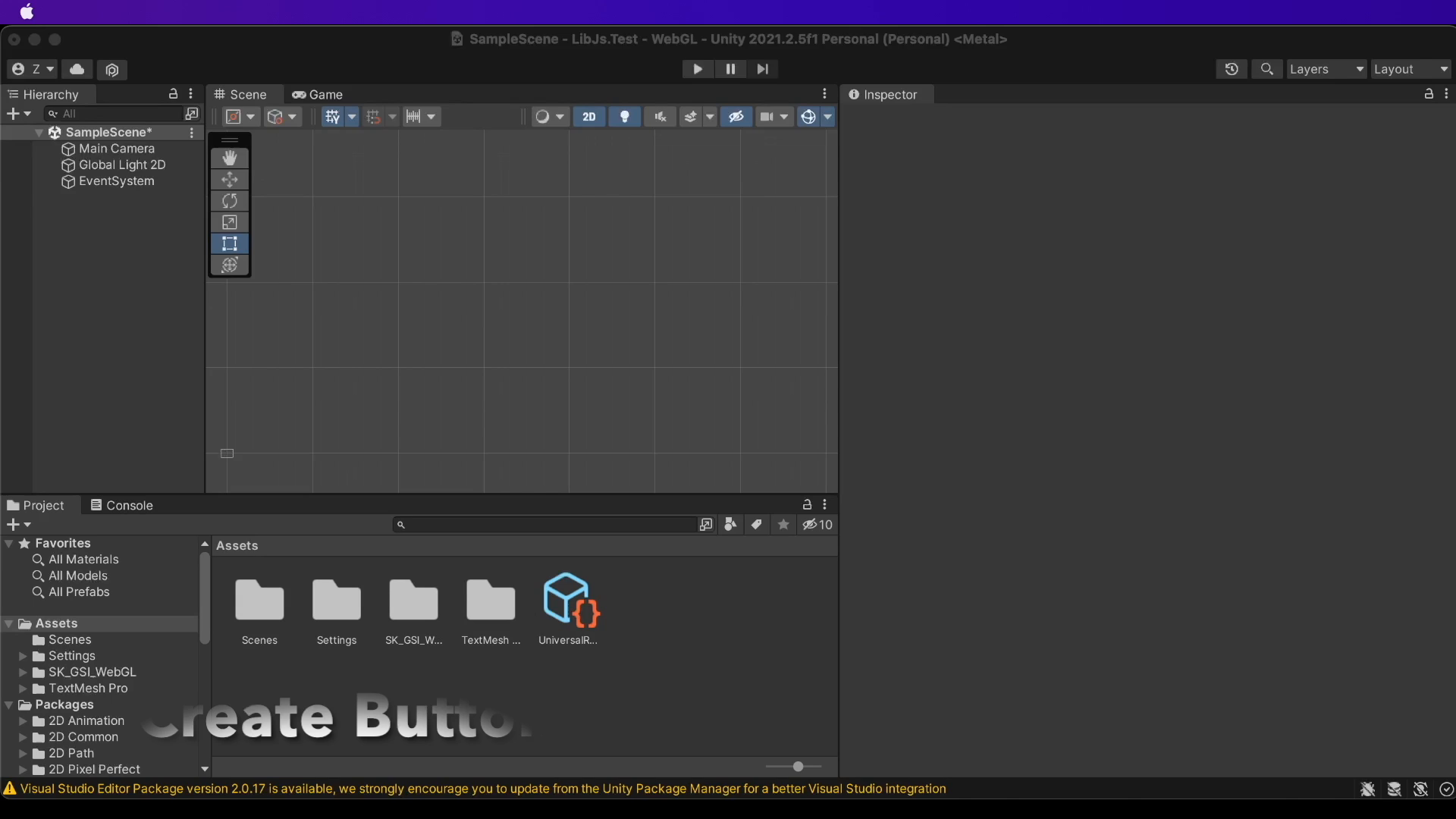The height and width of the screenshot is (819, 1456).
Task: Open Inspector panel three-dot options menu
Action: point(1446,94)
